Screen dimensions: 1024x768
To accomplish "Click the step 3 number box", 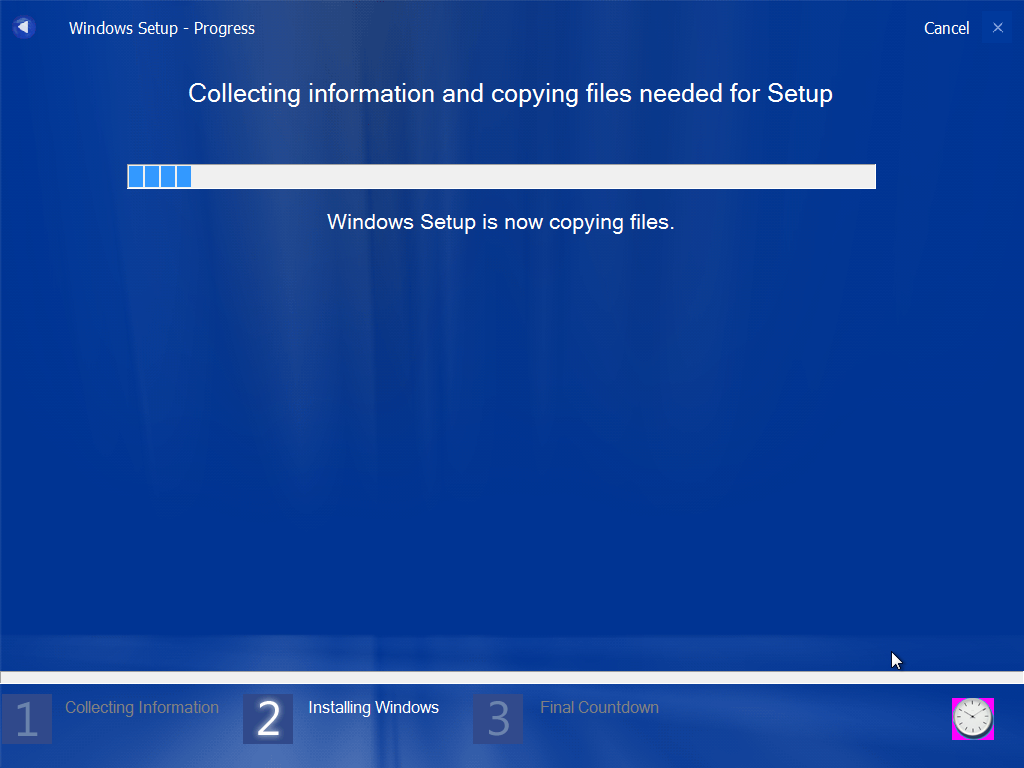I will (498, 719).
